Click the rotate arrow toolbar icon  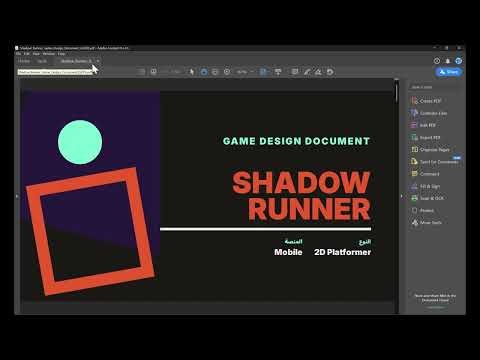pos(330,72)
